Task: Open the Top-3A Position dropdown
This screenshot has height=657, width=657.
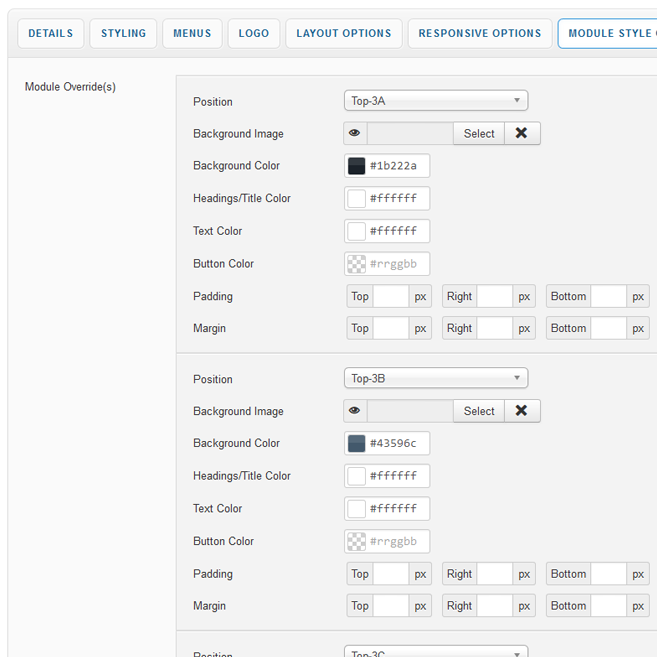Action: pos(435,101)
